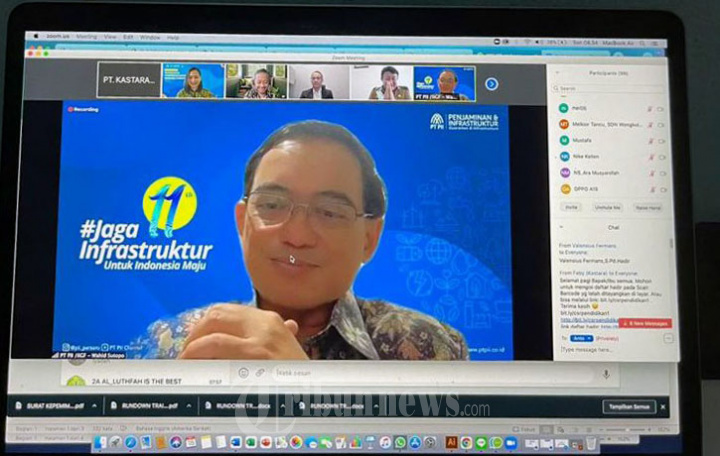Adjust the Word zoom slider
Viewport: 720px width, 456px height.
tap(627, 429)
